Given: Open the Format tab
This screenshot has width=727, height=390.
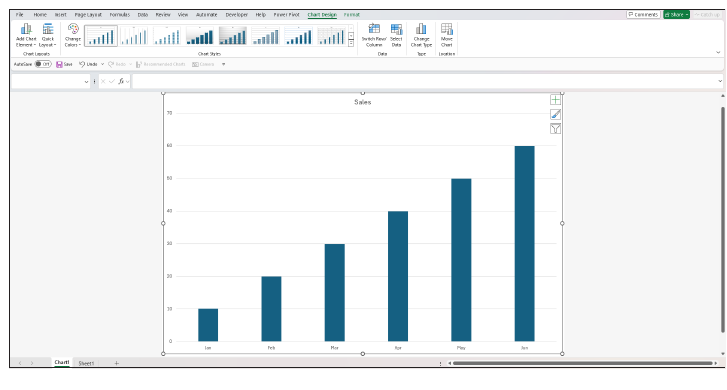Looking at the screenshot, I should coord(351,15).
